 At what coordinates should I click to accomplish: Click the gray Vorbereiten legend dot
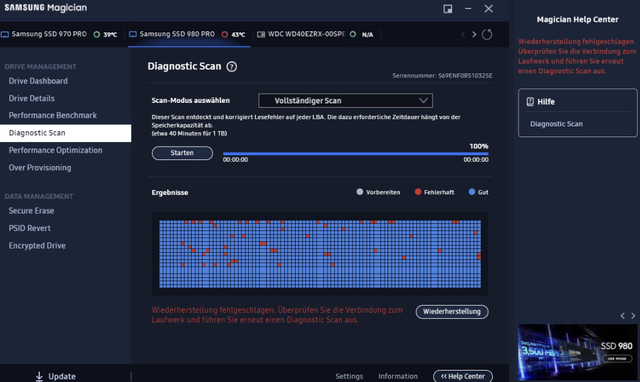(360, 192)
